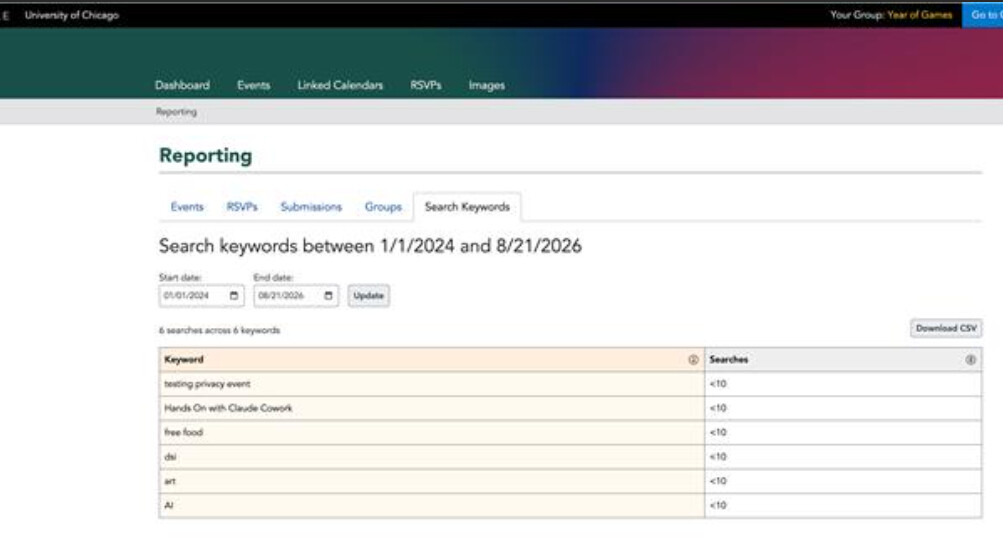Click the Update button

tap(368, 295)
